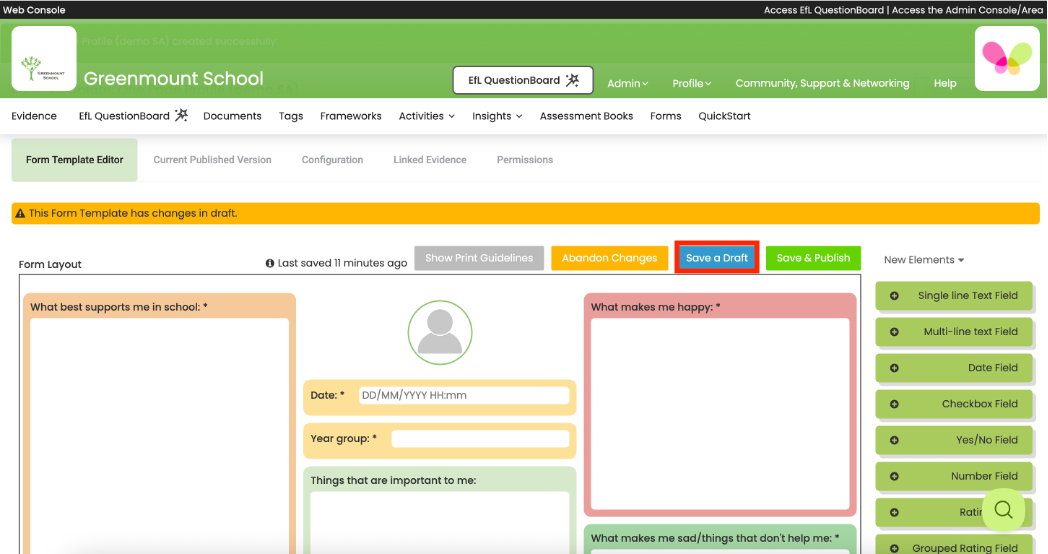This screenshot has height=554, width=1048.
Task: Open Assessment Books
Action: click(x=586, y=116)
